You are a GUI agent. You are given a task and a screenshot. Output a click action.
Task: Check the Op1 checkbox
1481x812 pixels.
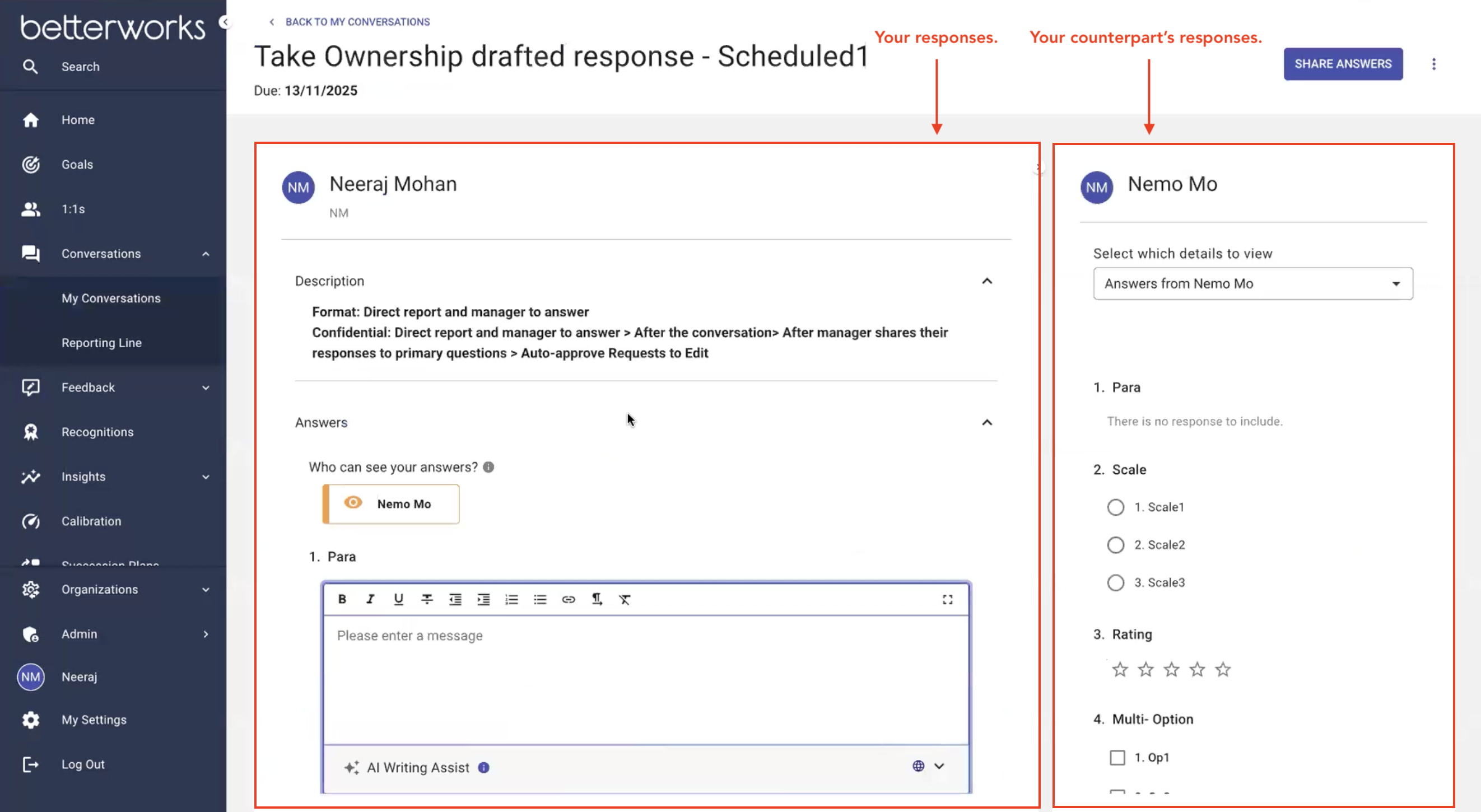[1117, 758]
